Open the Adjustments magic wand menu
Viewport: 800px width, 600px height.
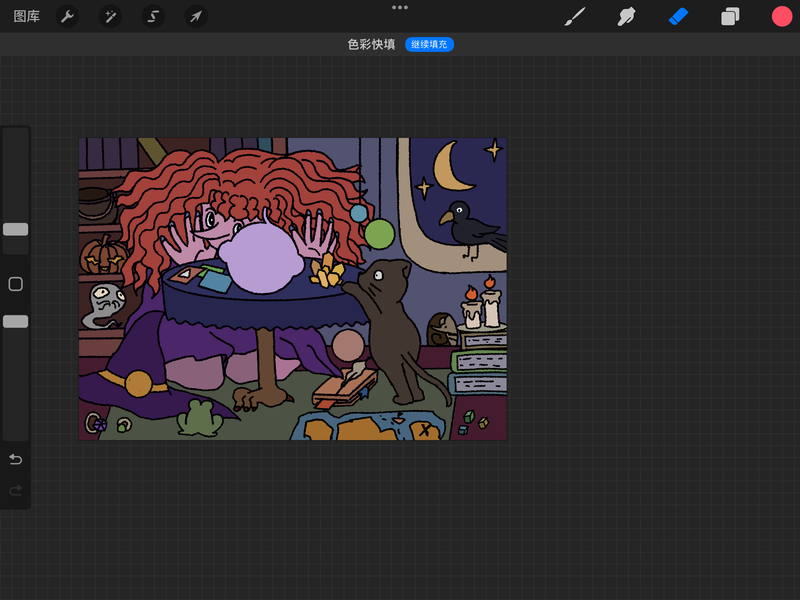110,16
